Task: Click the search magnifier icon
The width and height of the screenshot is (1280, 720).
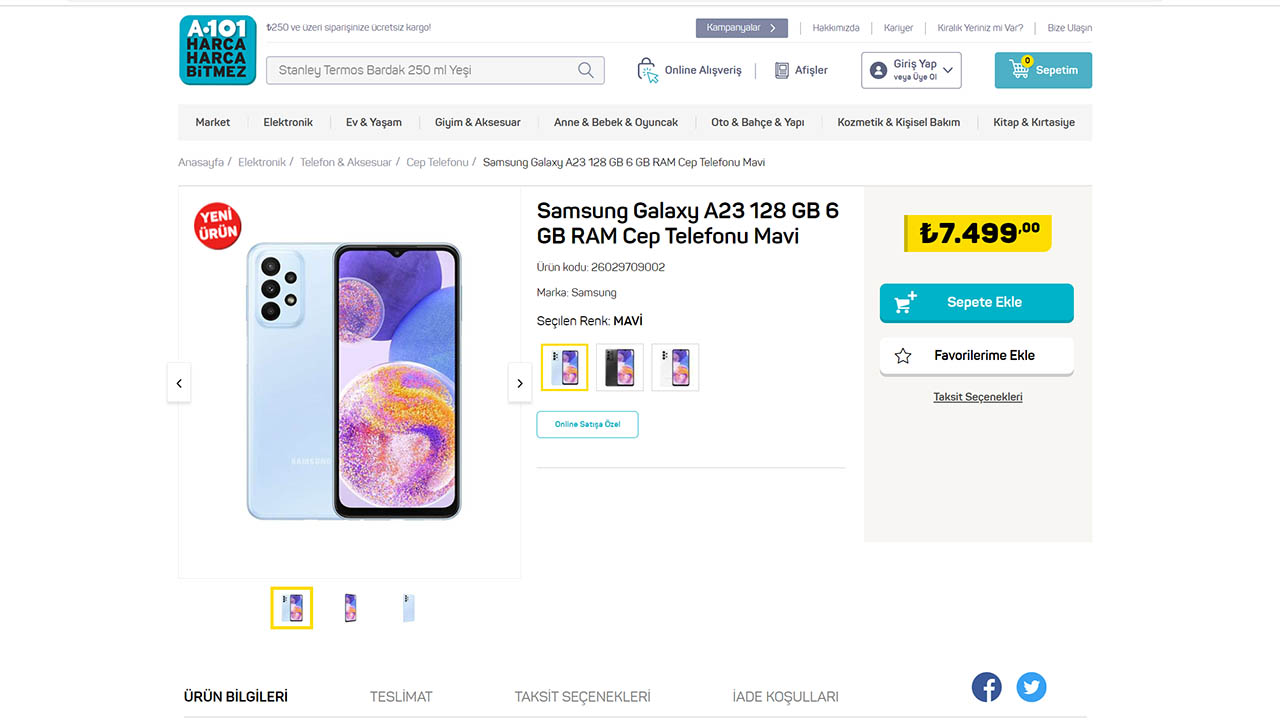Action: (x=586, y=70)
